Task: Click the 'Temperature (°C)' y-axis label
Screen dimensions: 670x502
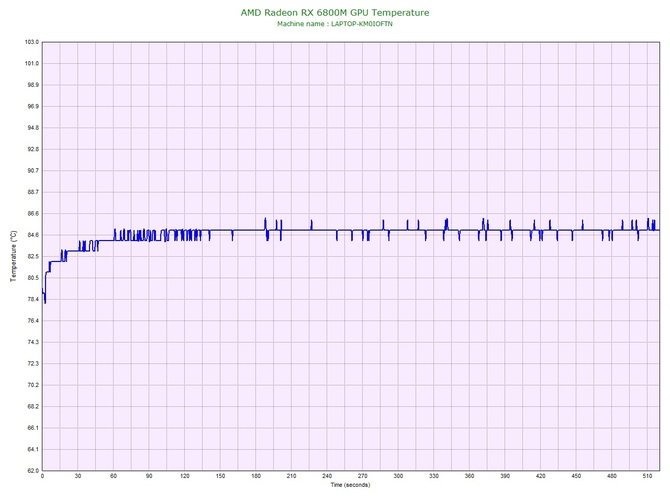Action: (14, 256)
